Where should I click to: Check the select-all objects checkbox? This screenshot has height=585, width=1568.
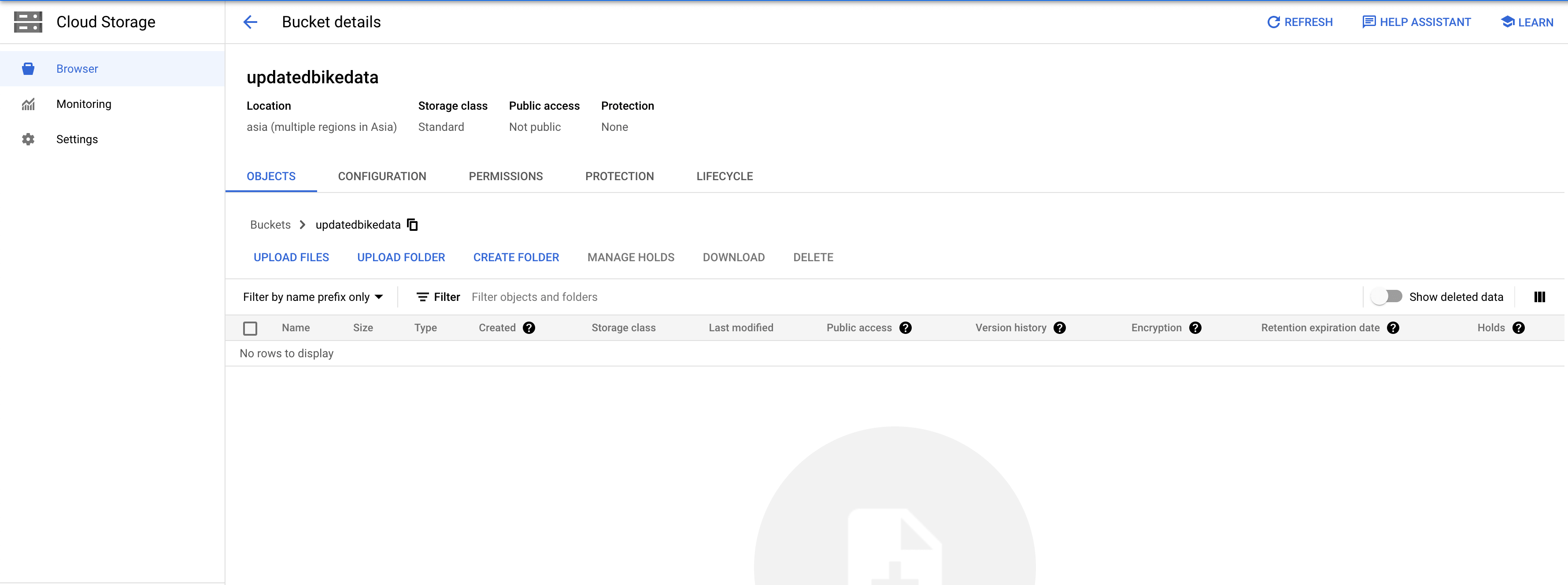[250, 329]
